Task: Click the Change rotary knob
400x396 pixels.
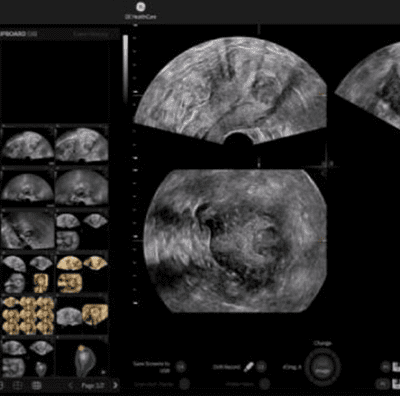Action: (x=322, y=367)
